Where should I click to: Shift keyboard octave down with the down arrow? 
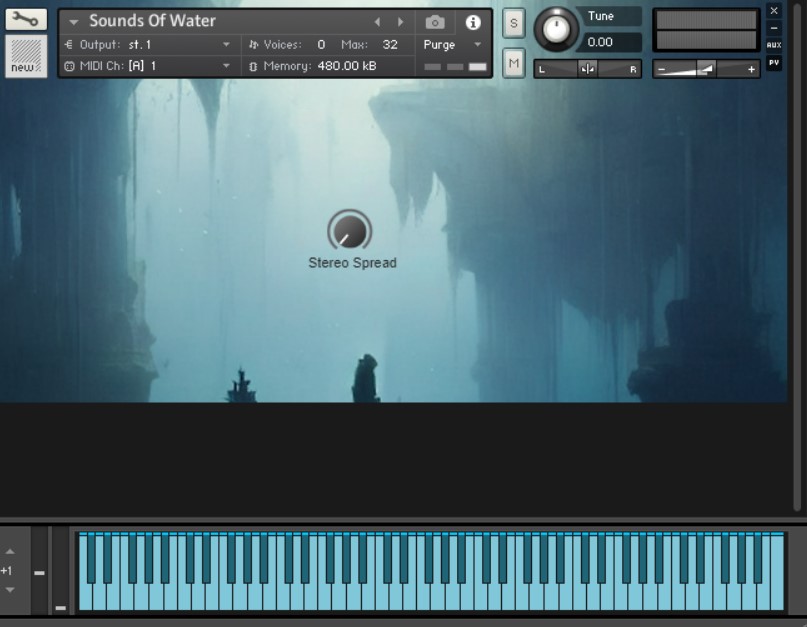click(10, 590)
